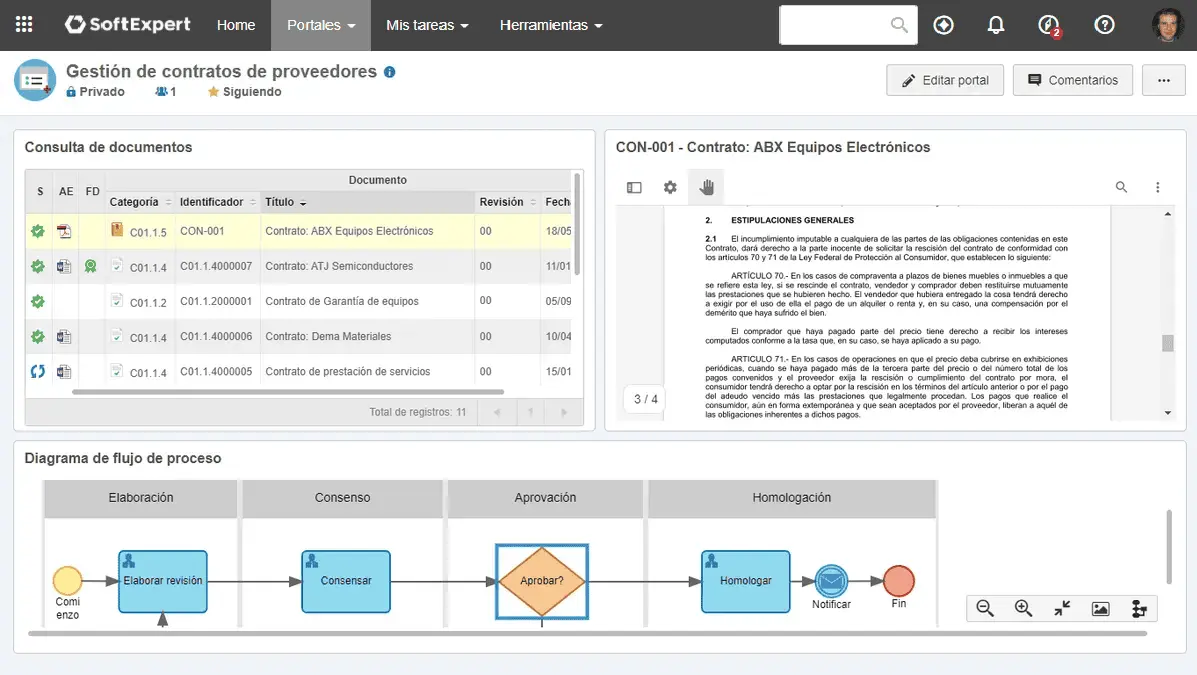Click the category icon for C01.1.5

coord(117,229)
